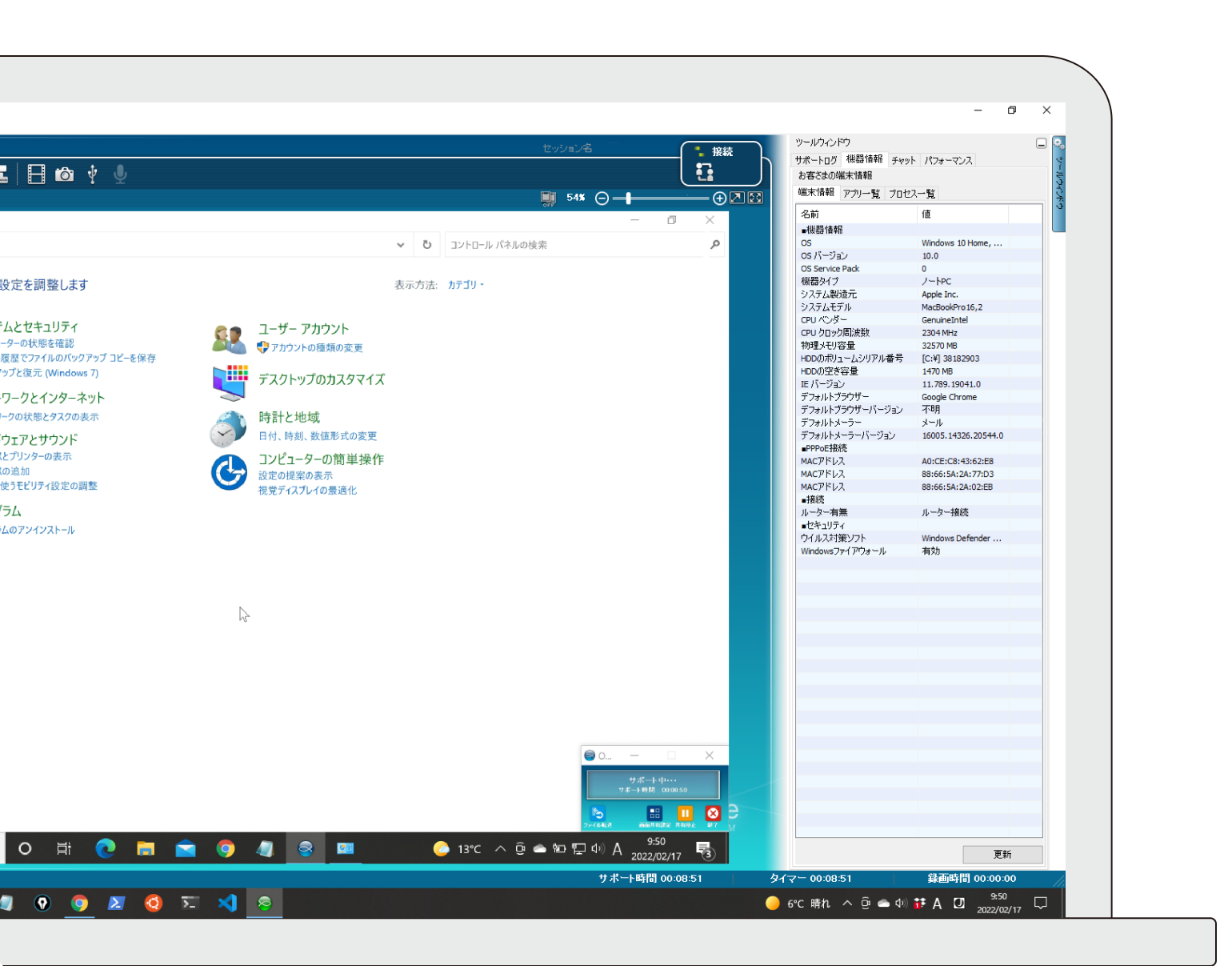
Task: Click the zoom-in plus icon
Action: (x=719, y=198)
